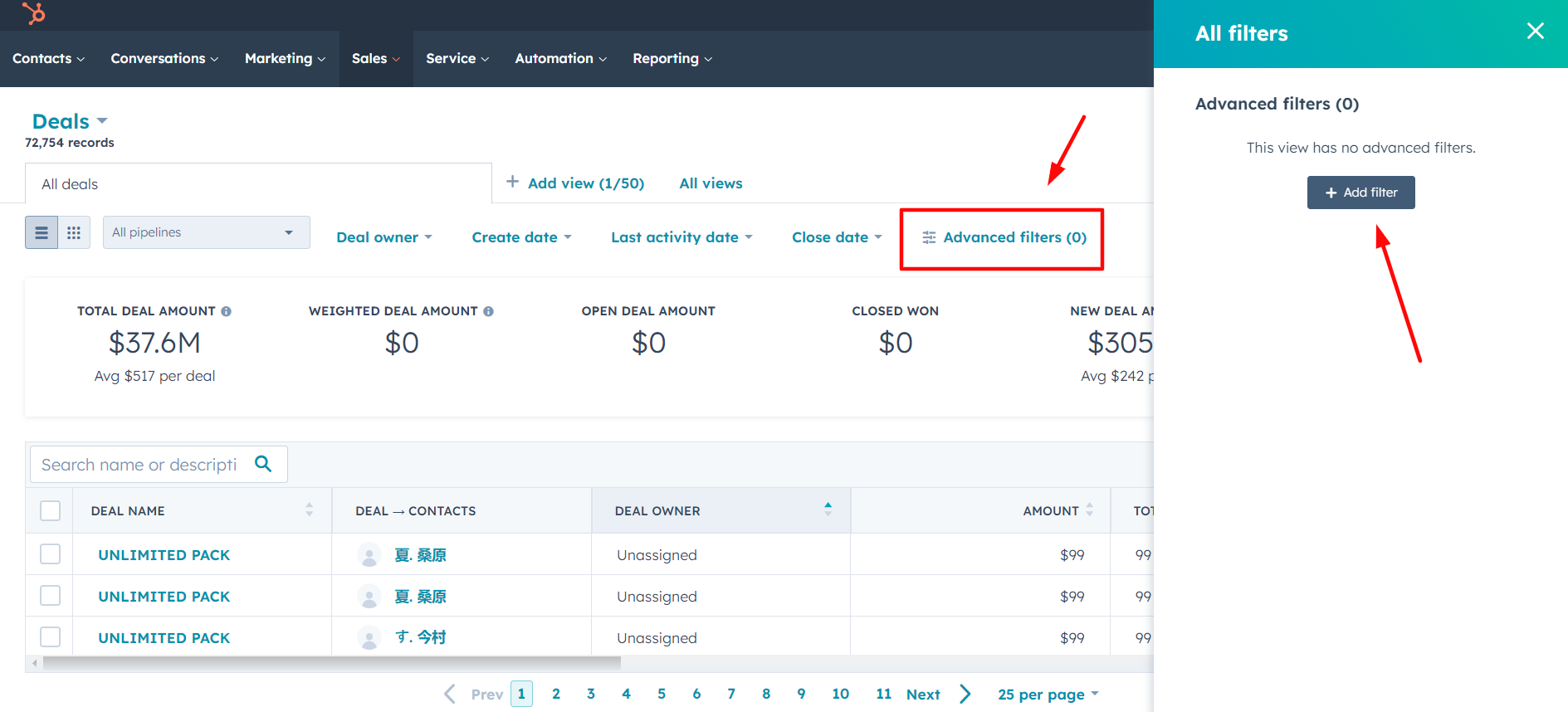The height and width of the screenshot is (712, 1568).
Task: Expand the Deal owner filter dropdown
Action: pos(383,237)
